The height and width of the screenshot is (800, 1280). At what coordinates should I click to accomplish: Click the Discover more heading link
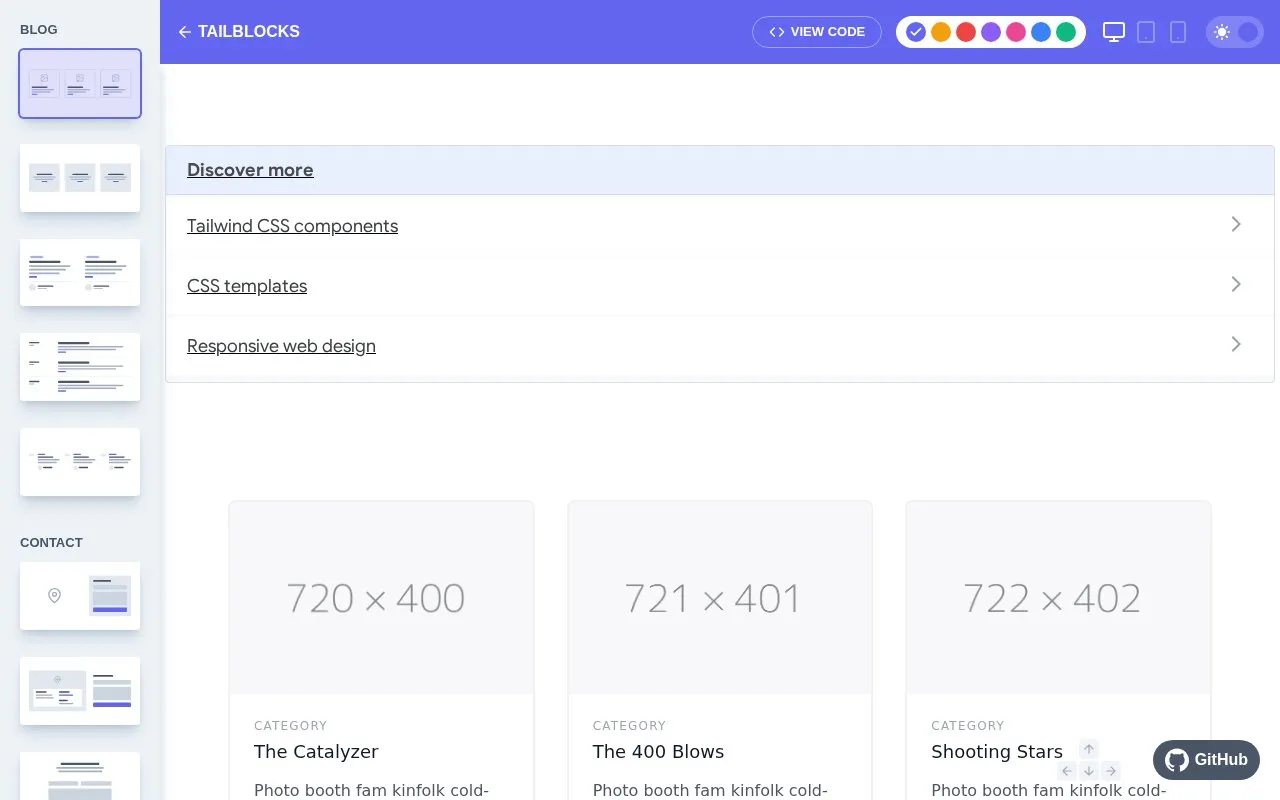click(250, 170)
